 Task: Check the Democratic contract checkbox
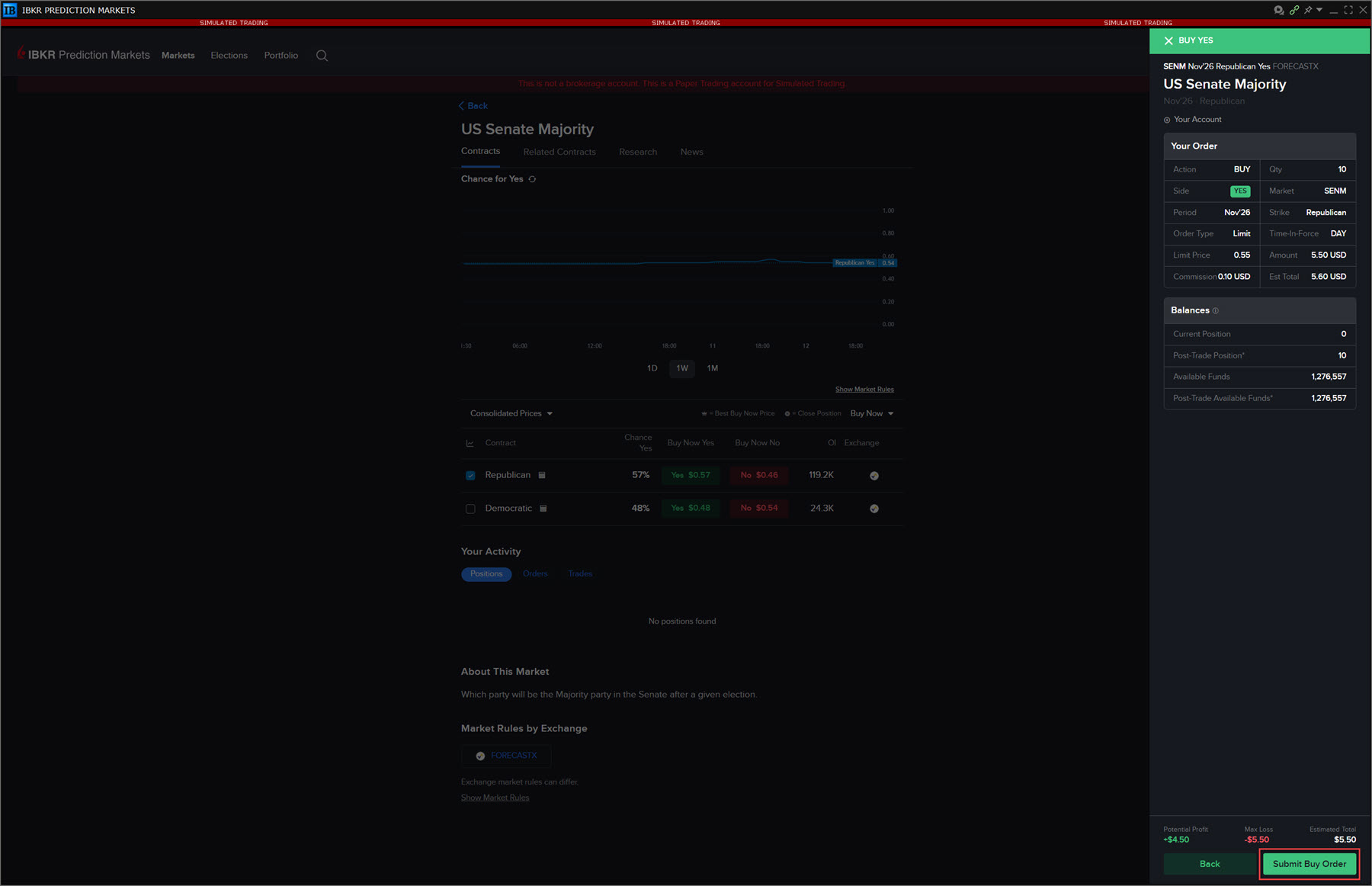(470, 509)
